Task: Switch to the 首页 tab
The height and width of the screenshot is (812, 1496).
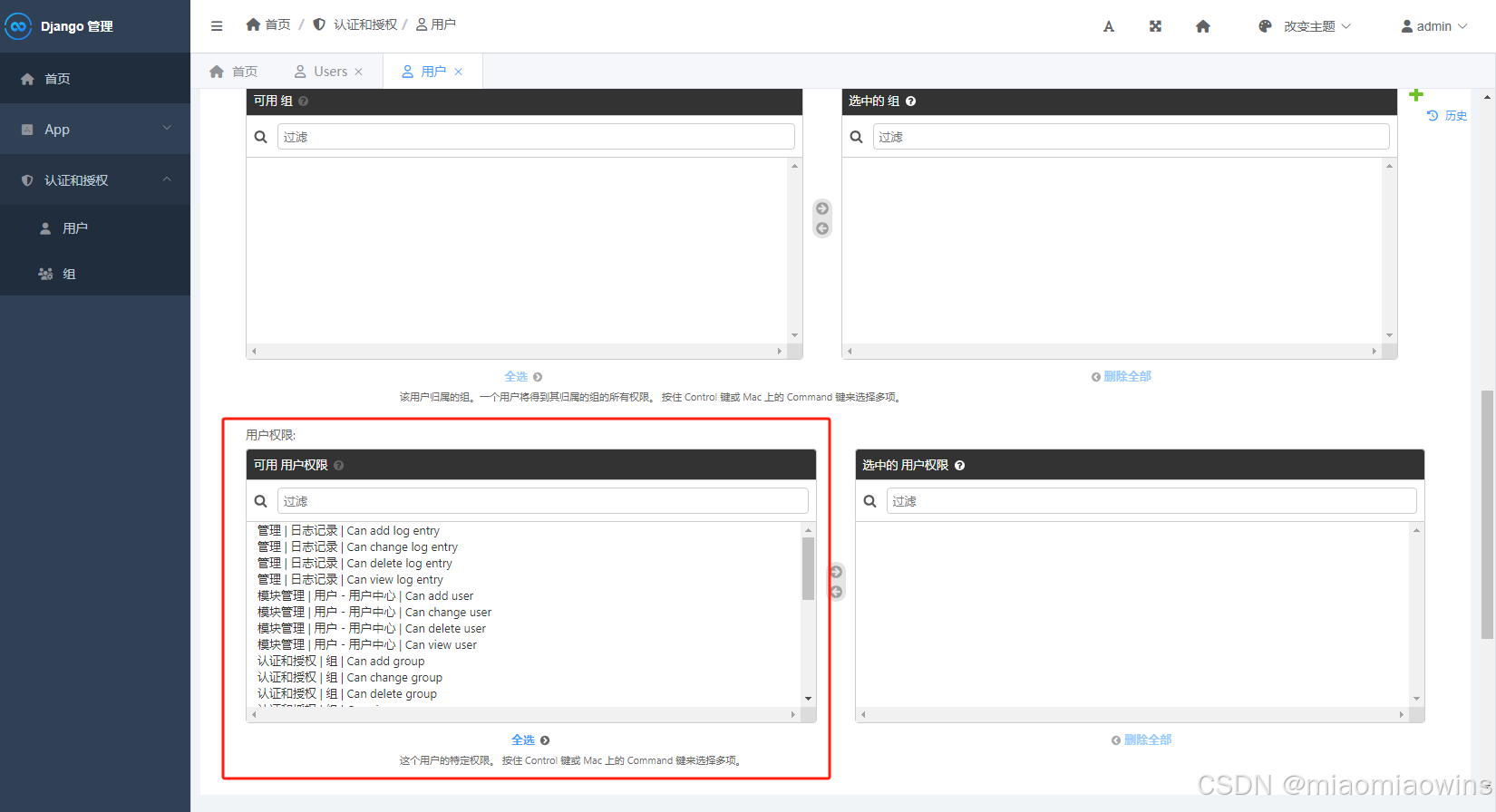Action: point(234,72)
